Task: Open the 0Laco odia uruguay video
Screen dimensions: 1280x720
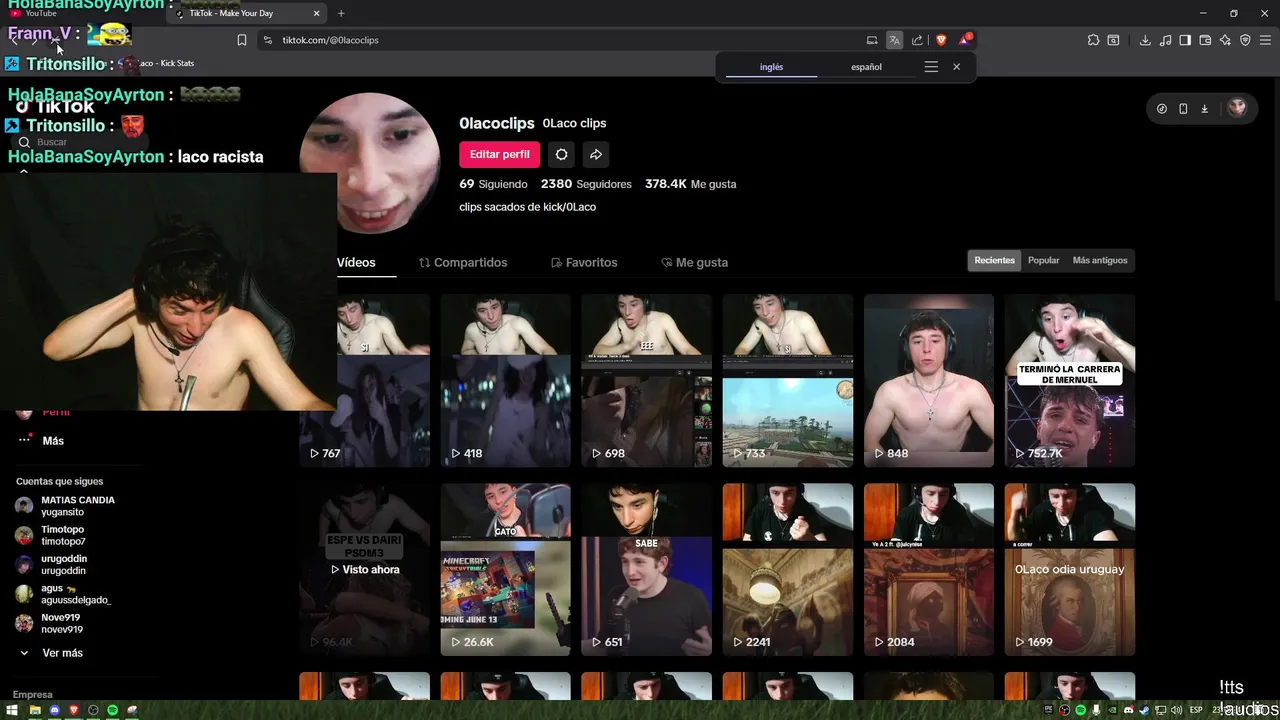Action: [1070, 569]
